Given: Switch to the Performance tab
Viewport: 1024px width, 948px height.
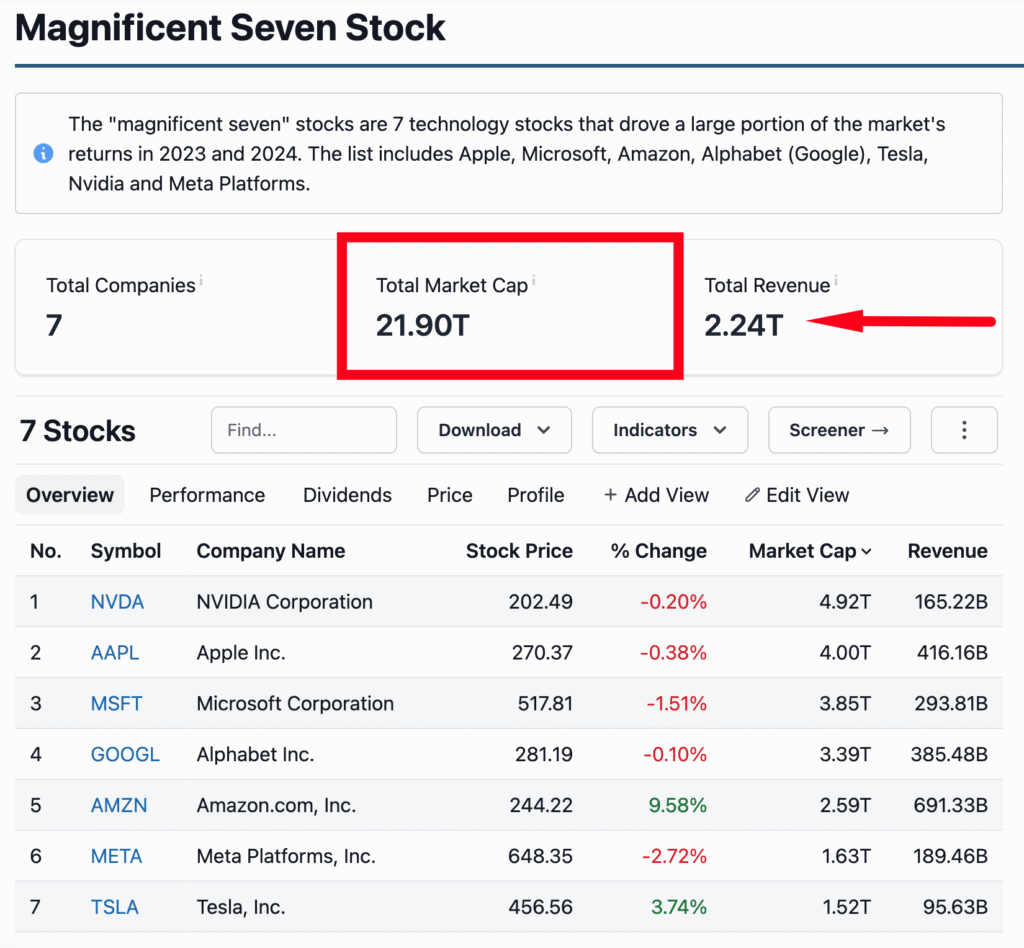Looking at the screenshot, I should tap(207, 495).
